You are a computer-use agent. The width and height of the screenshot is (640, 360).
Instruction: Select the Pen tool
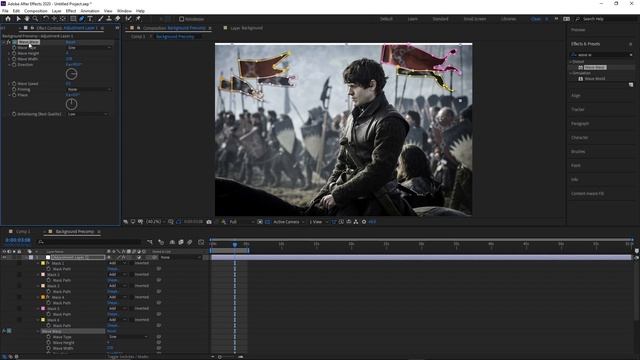(x=82, y=19)
